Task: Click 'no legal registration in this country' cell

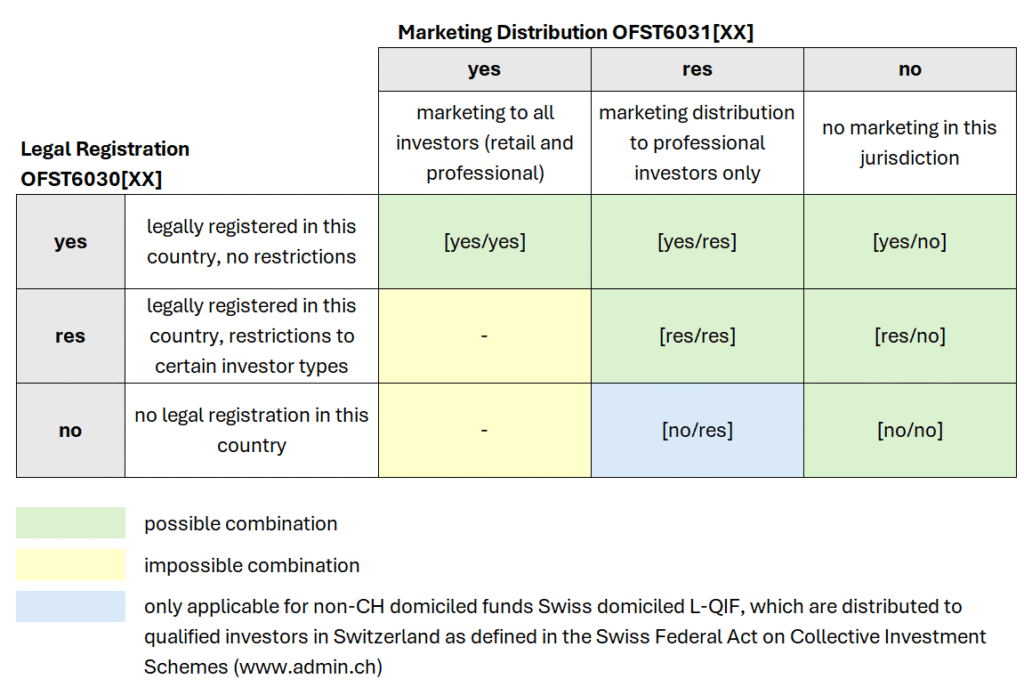Action: pyautogui.click(x=251, y=430)
